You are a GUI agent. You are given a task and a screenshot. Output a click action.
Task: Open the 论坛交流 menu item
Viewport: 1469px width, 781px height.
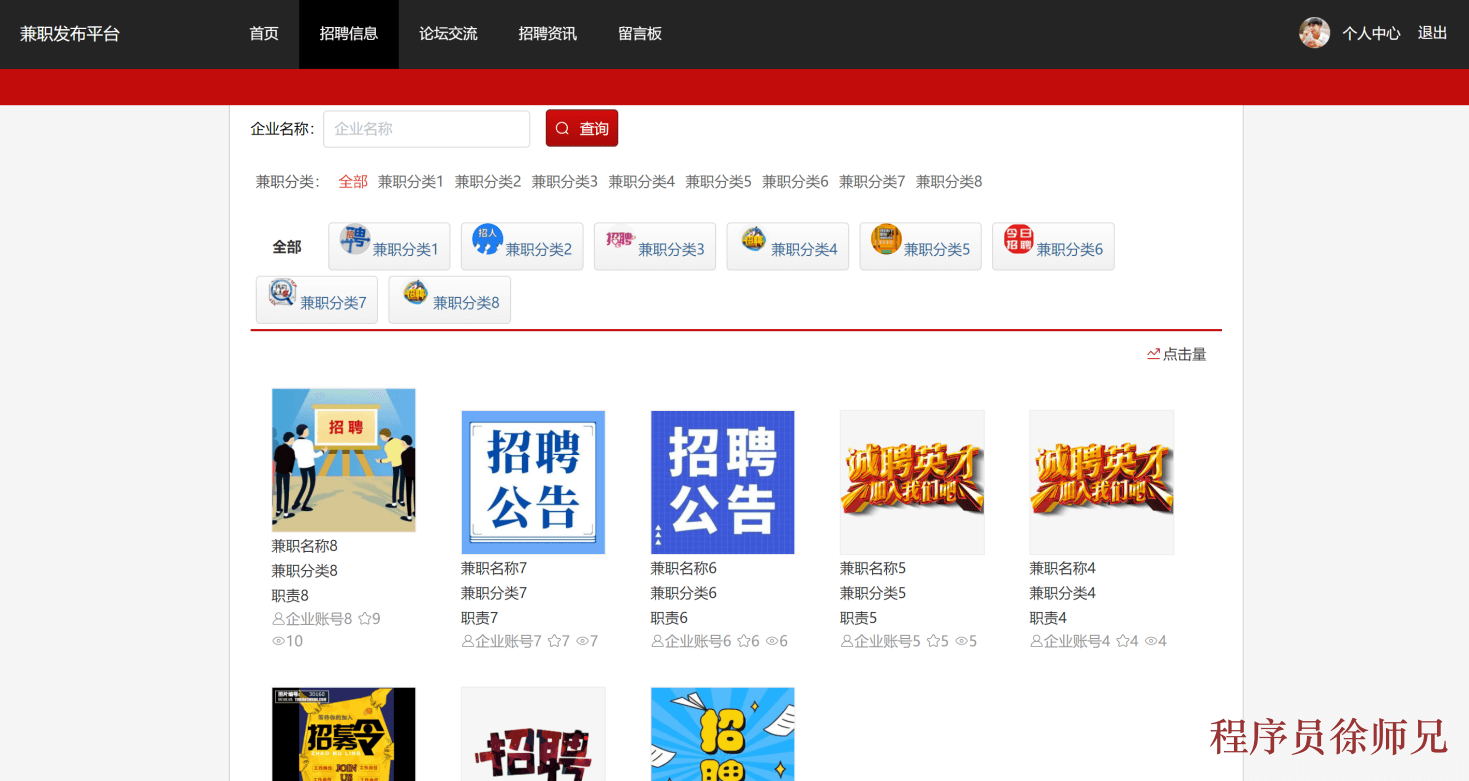pyautogui.click(x=447, y=33)
